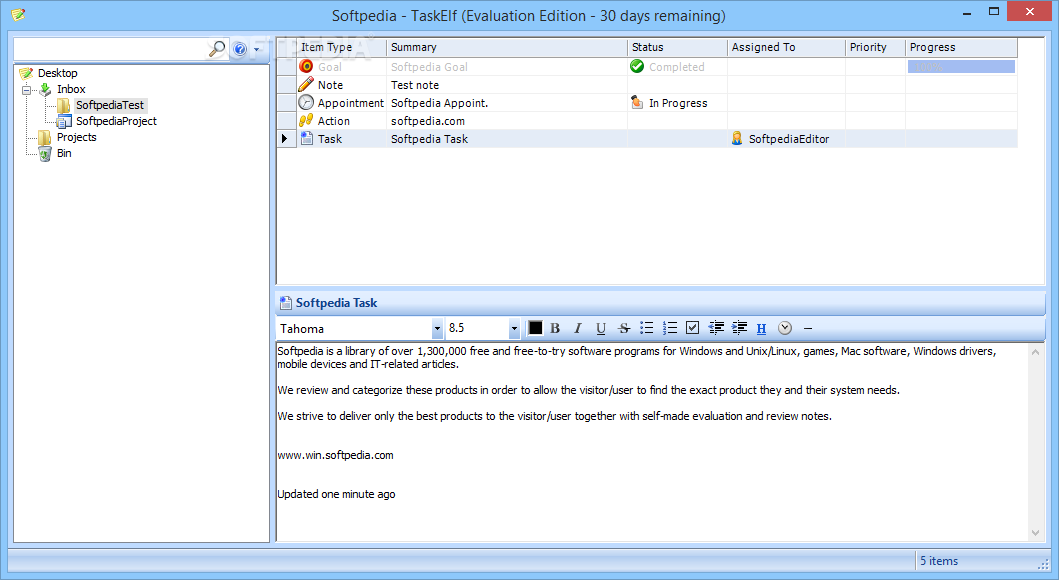Click the Bin recycle icon

coord(45,154)
